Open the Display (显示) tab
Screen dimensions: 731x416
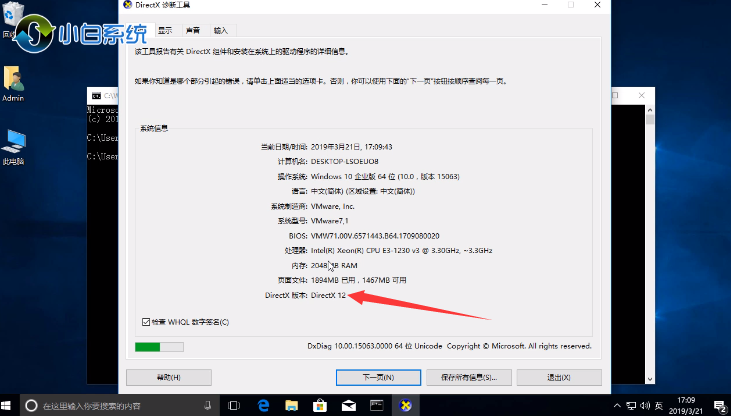[x=165, y=30]
